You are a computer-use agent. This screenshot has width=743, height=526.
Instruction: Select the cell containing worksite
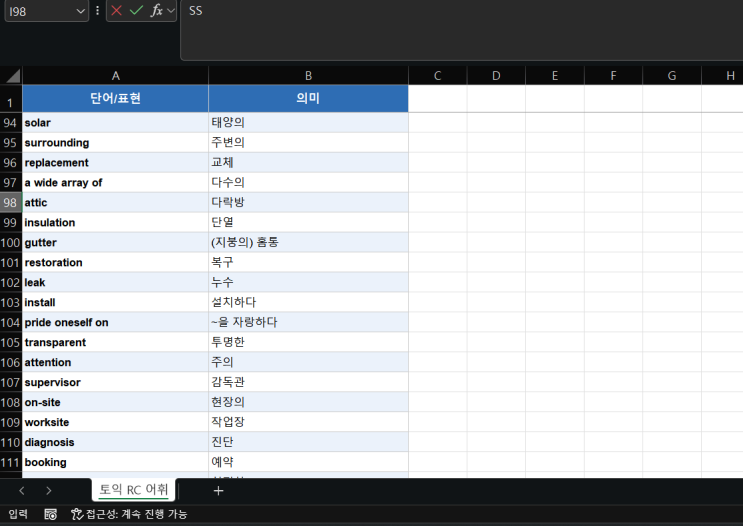coord(116,422)
